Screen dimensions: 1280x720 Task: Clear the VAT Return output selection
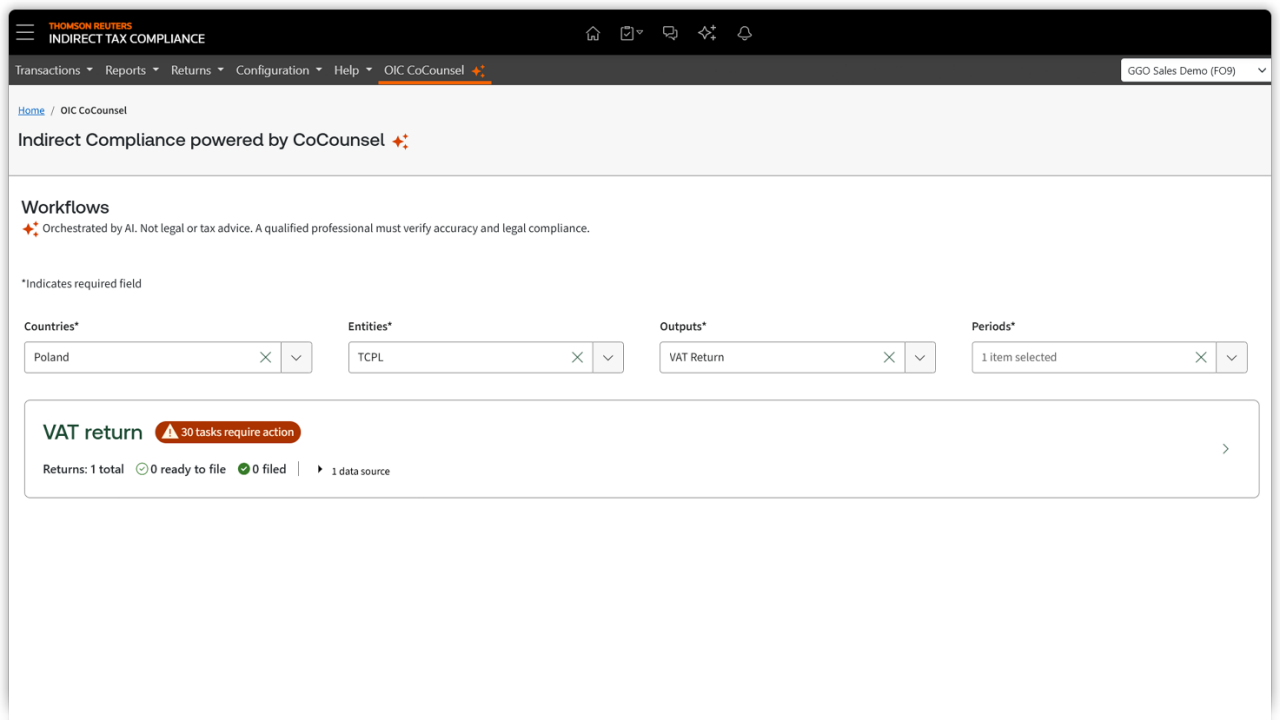pos(889,357)
